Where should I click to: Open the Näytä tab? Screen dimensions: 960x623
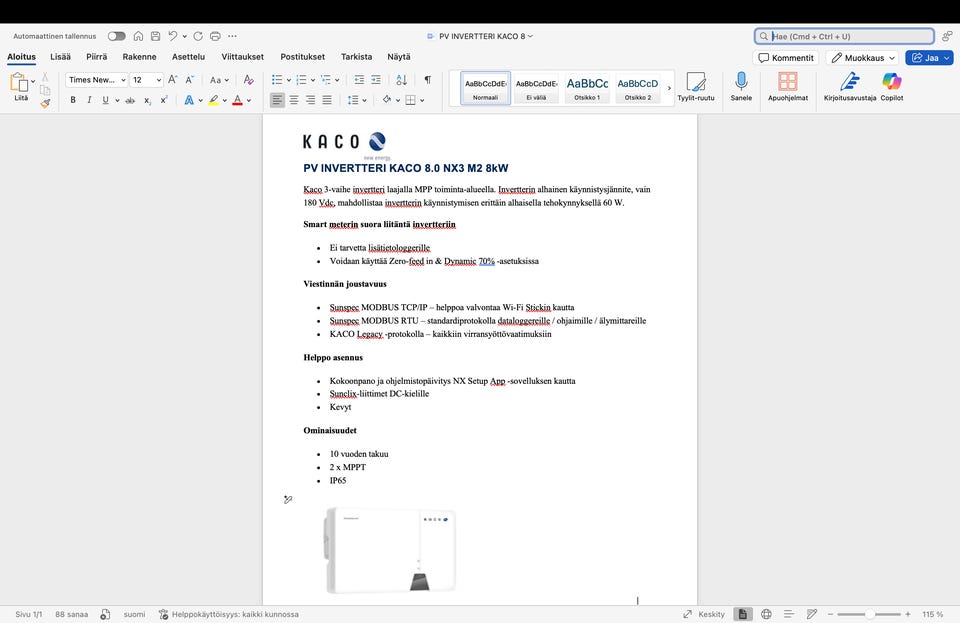click(x=399, y=56)
